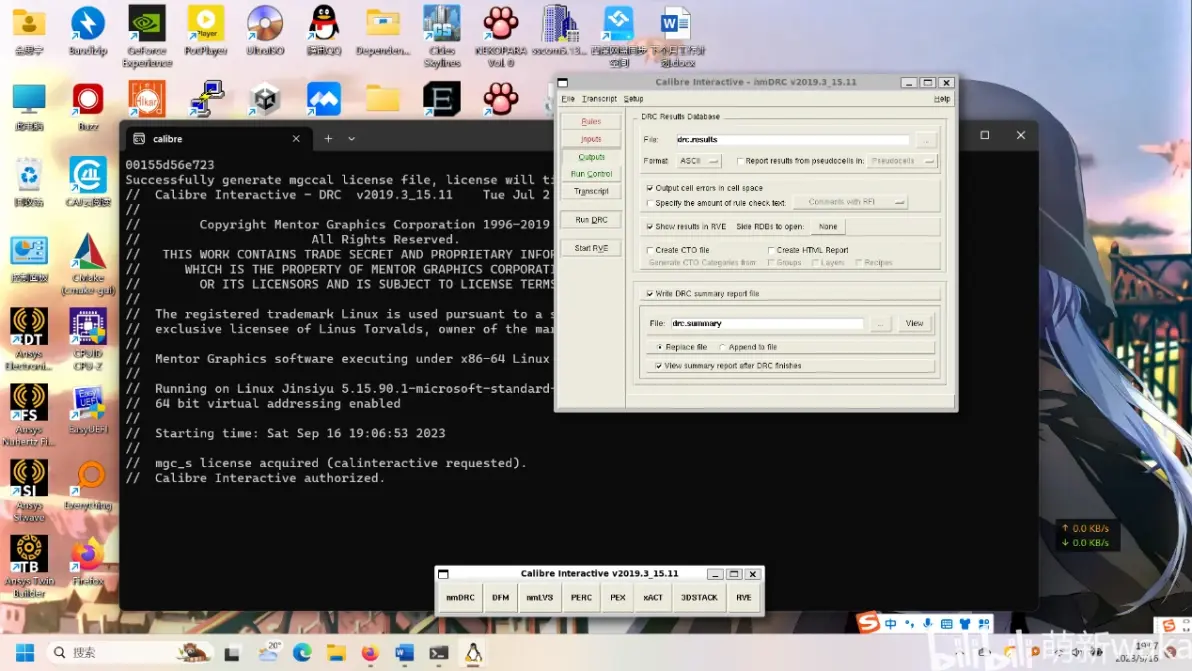1192x671 pixels.
Task: Browse for the drc.summary file
Action: tap(880, 324)
